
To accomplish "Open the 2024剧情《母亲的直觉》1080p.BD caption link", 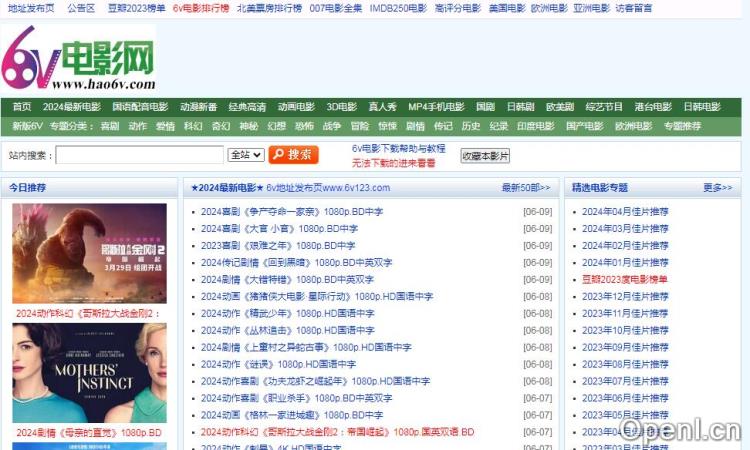I will pyautogui.click(x=89, y=433).
